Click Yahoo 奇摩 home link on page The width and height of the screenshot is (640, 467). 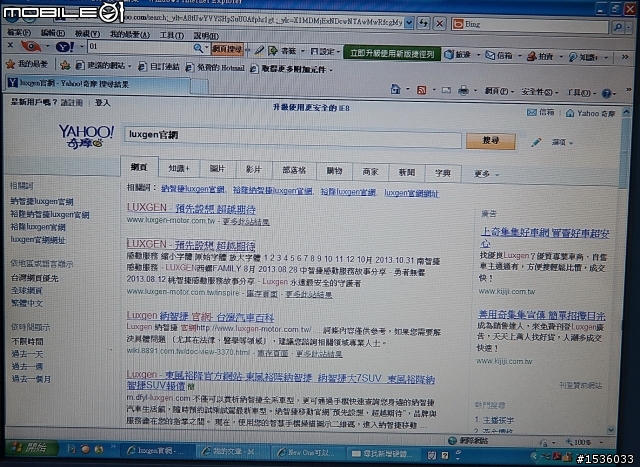590,113
